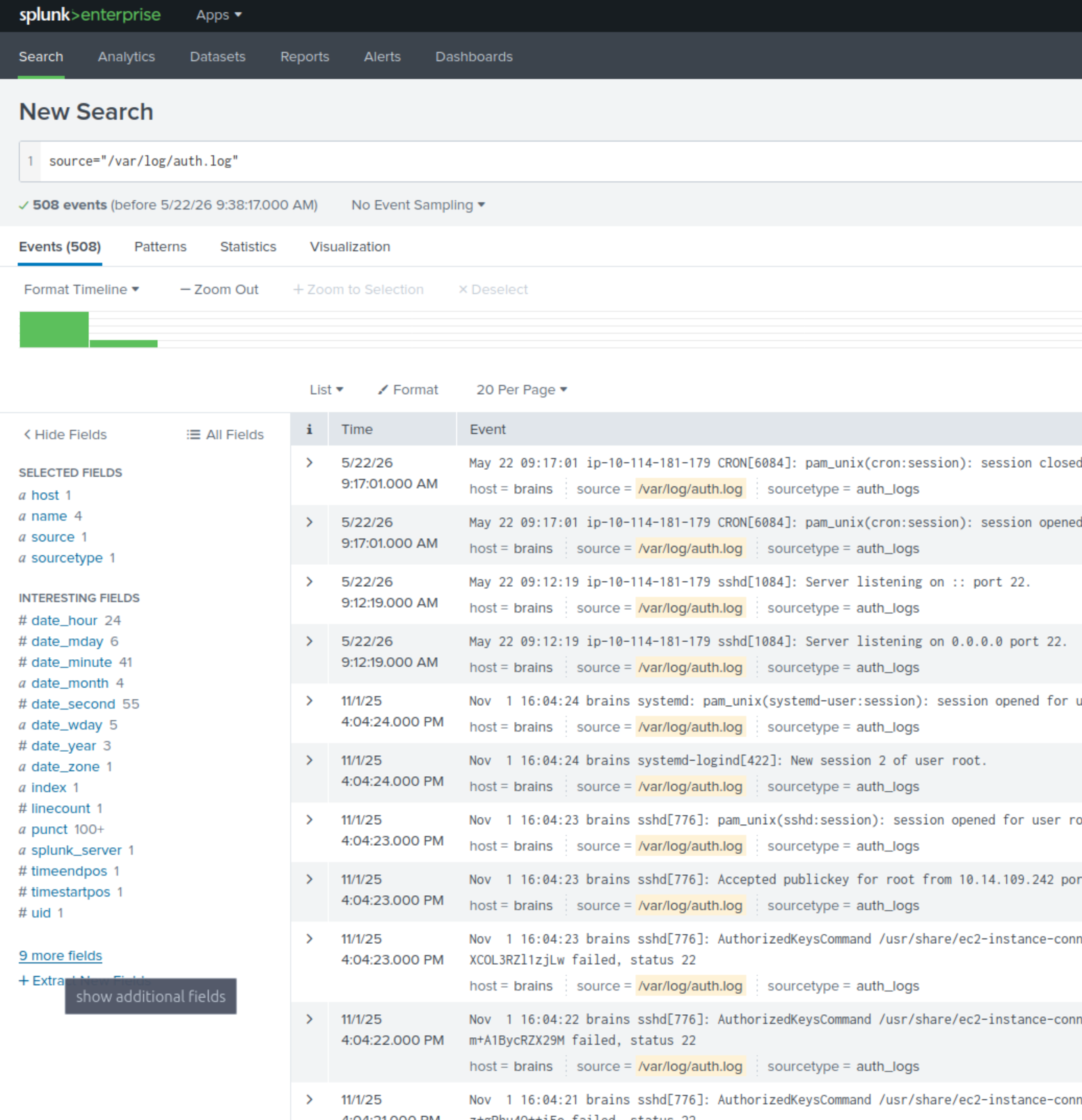
Task: Open the timeendpos interesting field
Action: 69,871
